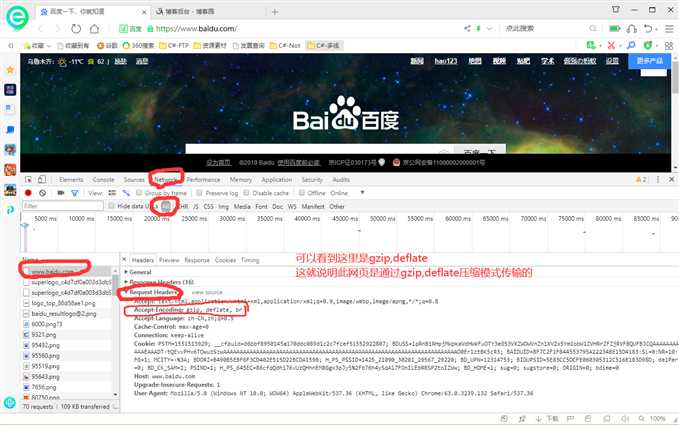Click the green battery icon in toolbar

[614, 29]
